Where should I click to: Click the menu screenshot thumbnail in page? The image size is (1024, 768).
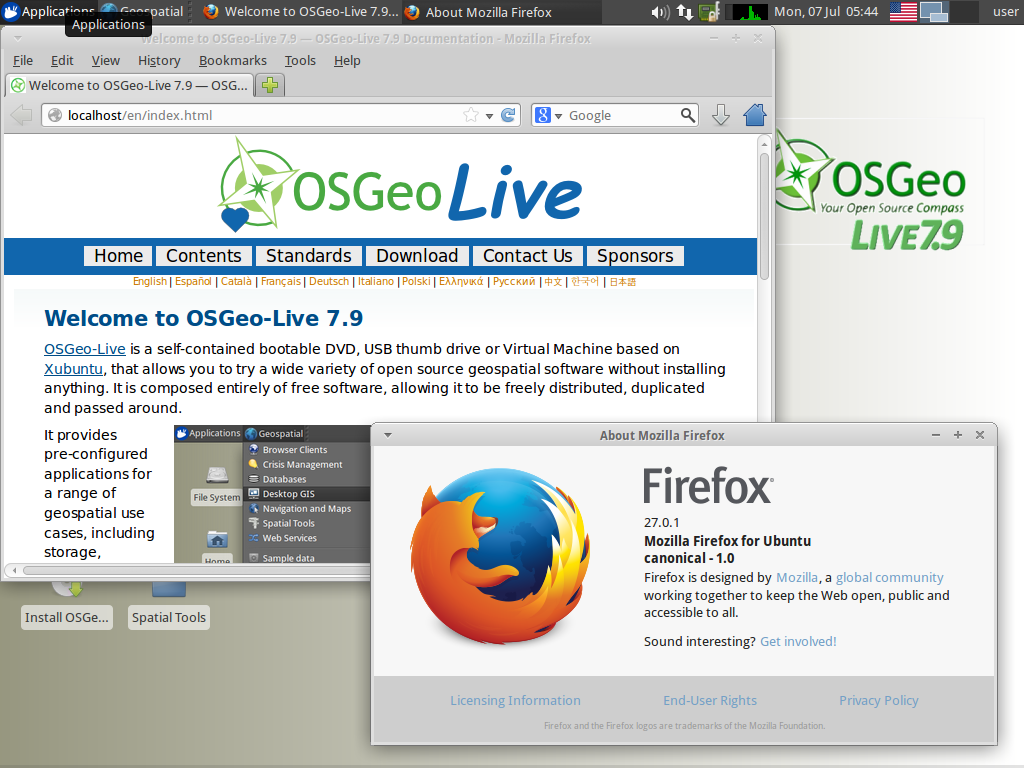(272, 494)
